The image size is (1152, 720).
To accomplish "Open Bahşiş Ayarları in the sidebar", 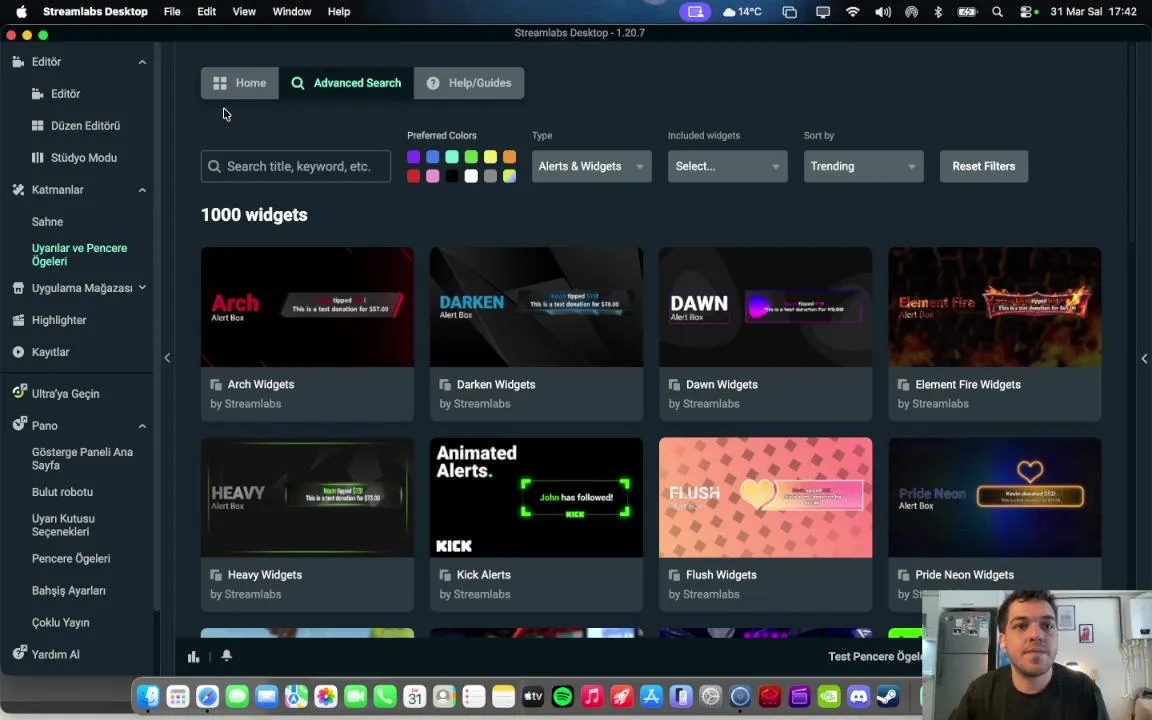I will pyautogui.click(x=69, y=591).
